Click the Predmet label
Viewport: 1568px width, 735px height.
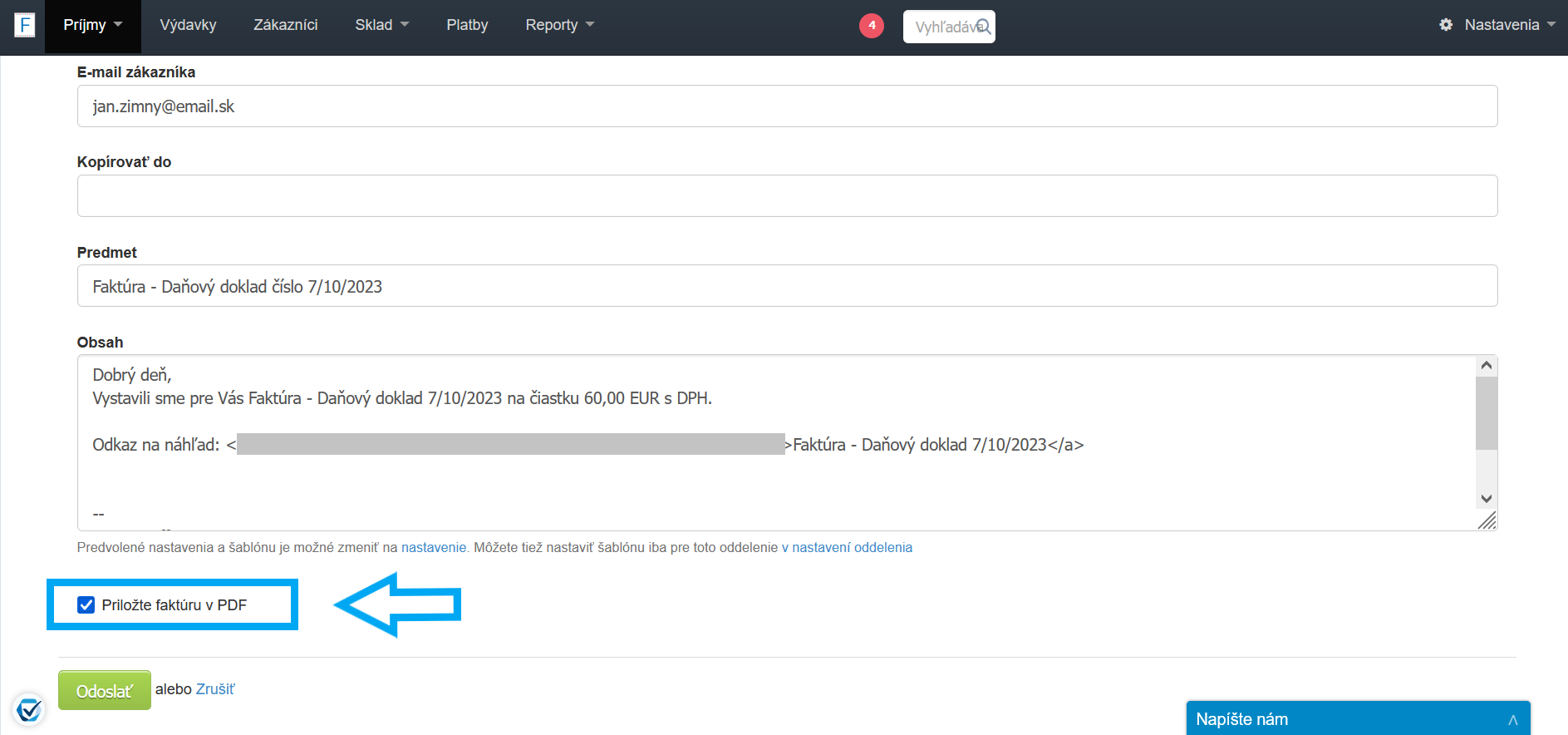coord(107,253)
